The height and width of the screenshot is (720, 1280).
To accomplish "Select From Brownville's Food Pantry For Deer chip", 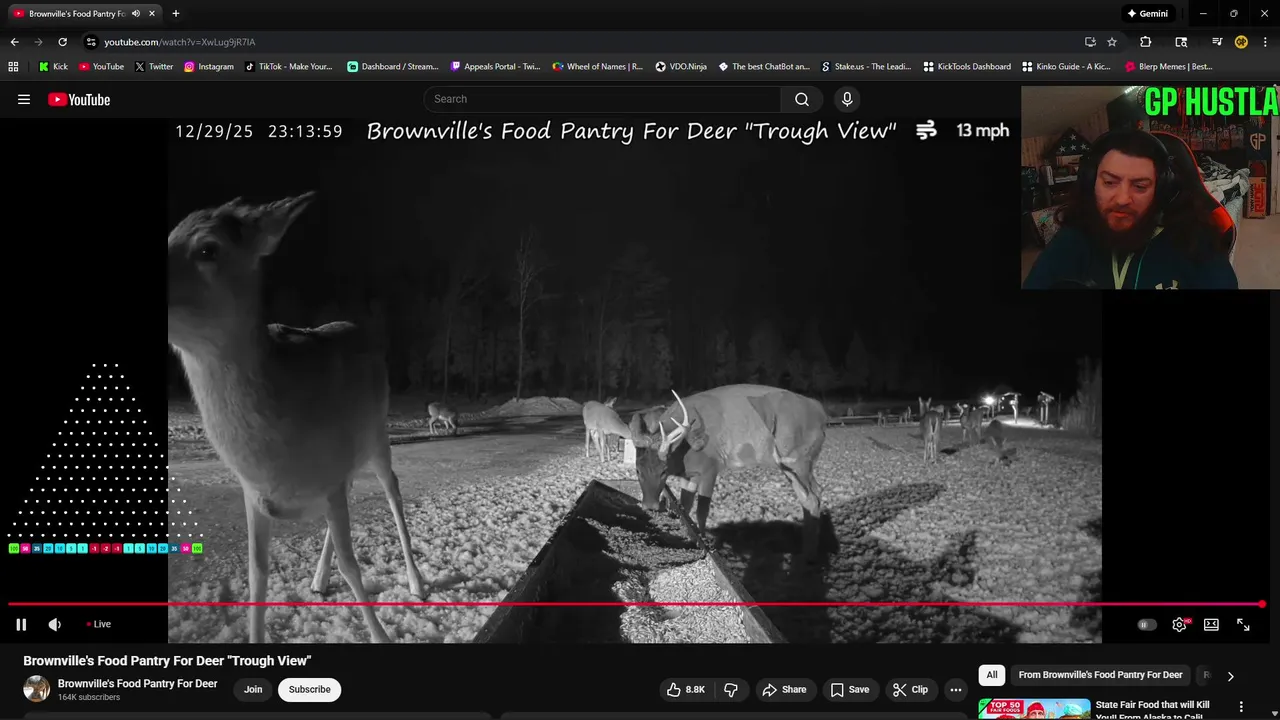I will pyautogui.click(x=1100, y=675).
